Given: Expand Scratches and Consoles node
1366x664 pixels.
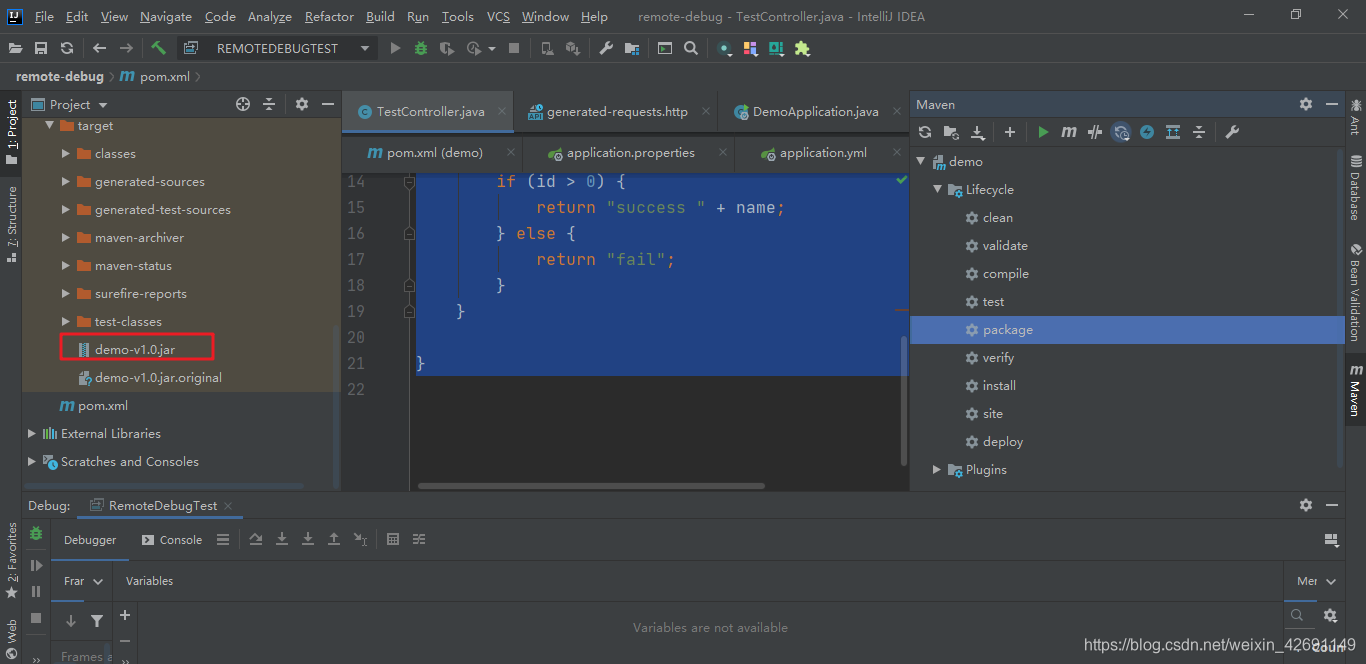Looking at the screenshot, I should [x=32, y=462].
